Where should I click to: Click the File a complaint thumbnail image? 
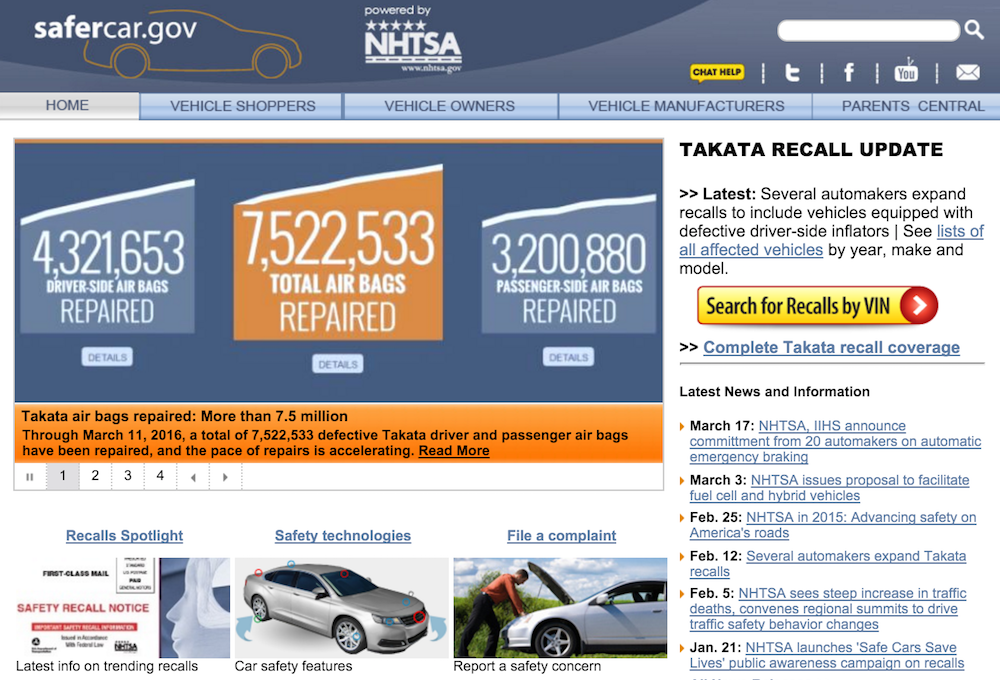coord(559,607)
